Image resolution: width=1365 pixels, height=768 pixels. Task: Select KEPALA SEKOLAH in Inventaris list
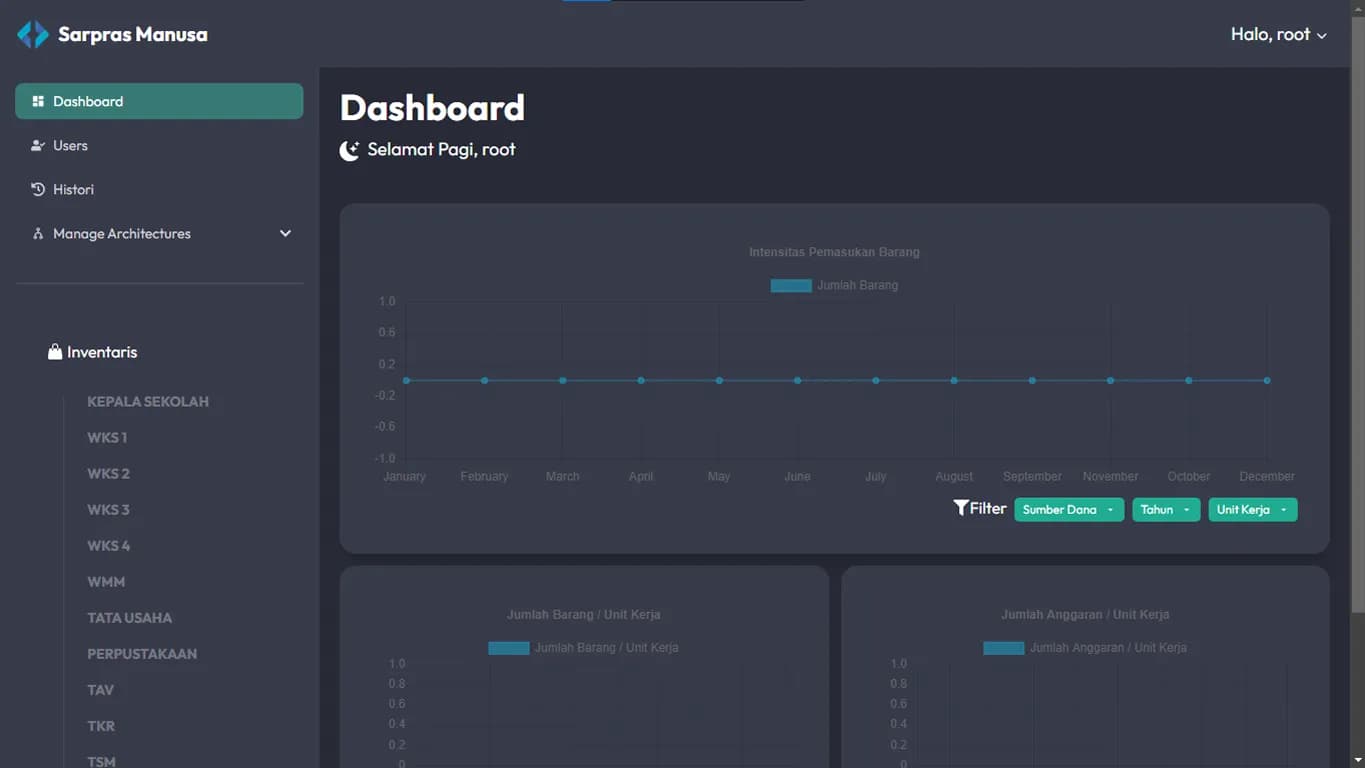pos(148,402)
